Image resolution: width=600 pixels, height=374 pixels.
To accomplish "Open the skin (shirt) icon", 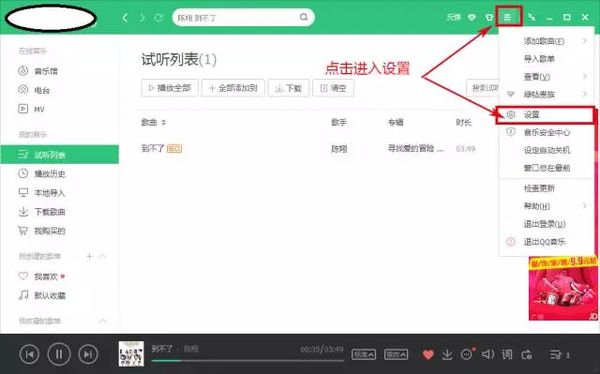I will click(489, 18).
